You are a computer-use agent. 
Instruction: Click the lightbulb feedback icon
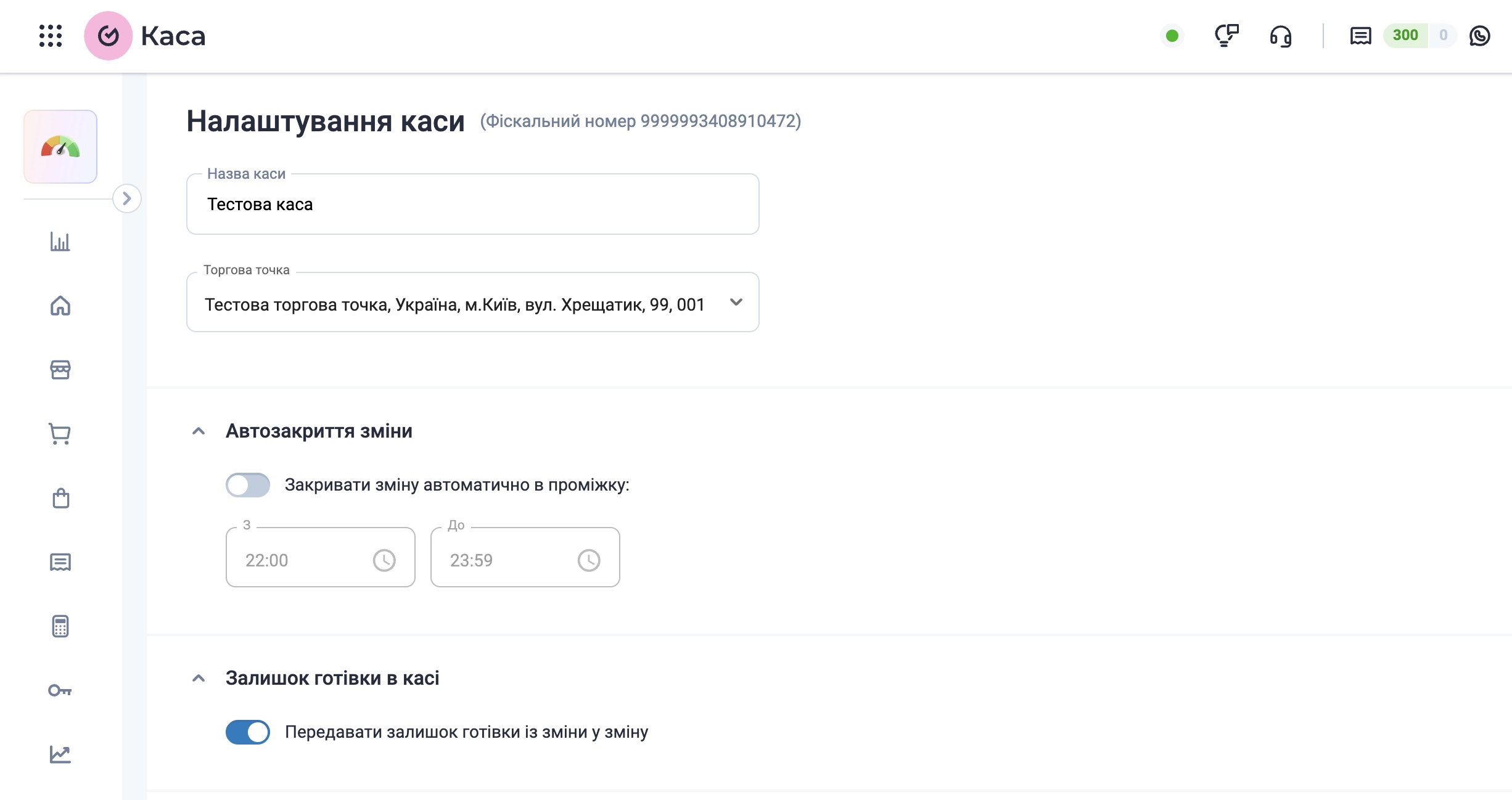[x=1226, y=36]
